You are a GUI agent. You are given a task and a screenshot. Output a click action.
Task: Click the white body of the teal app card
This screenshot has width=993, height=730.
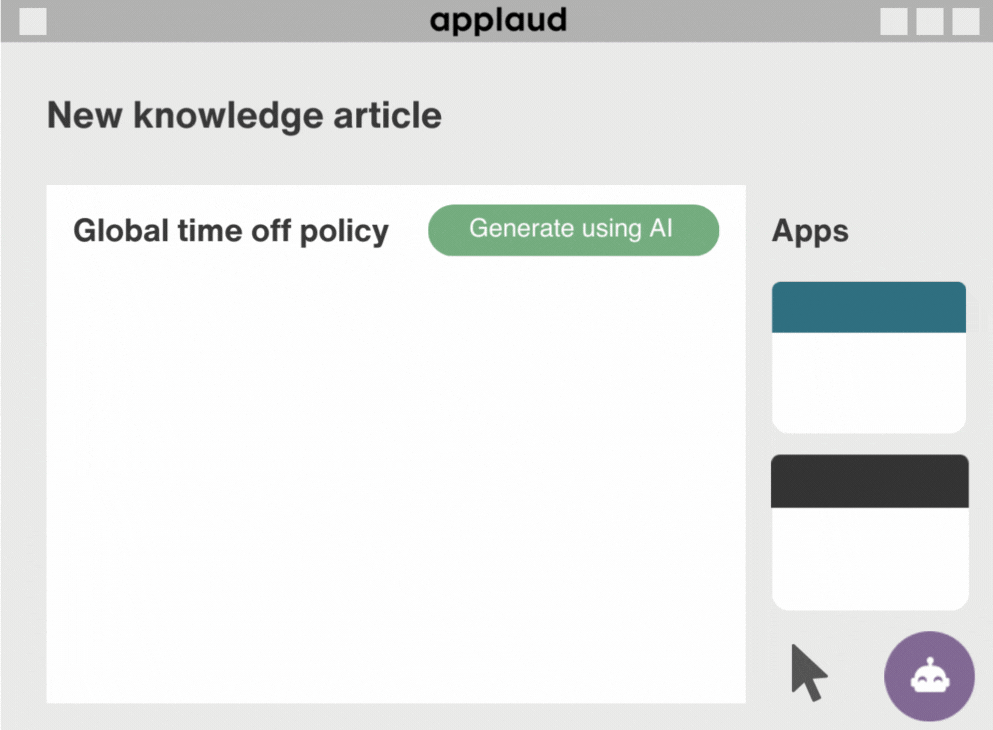point(869,383)
